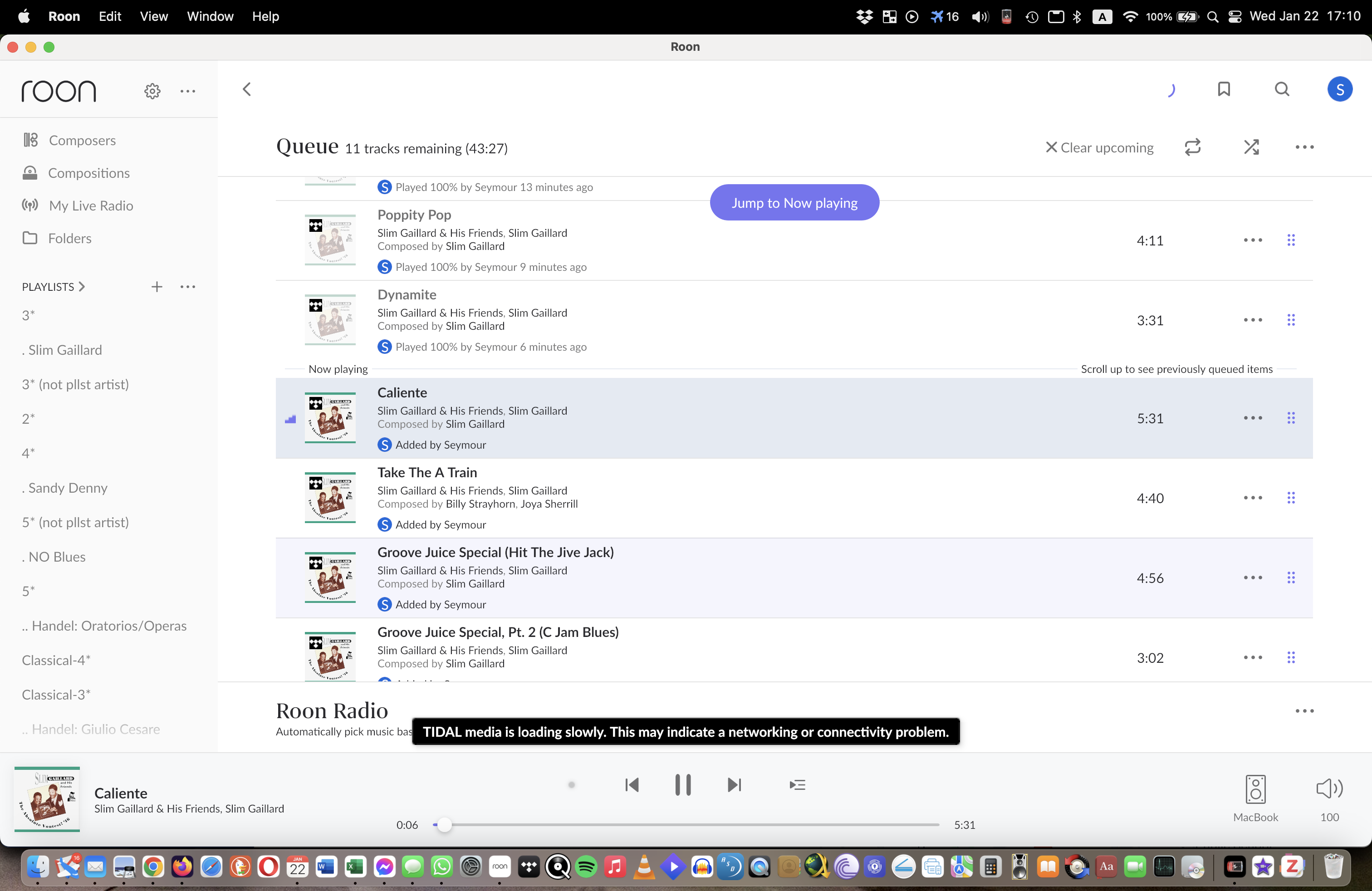The height and width of the screenshot is (891, 1372).
Task: Grab drag handle for Groove Juice Special (Hit The Jive Jack)
Action: coord(1291,578)
